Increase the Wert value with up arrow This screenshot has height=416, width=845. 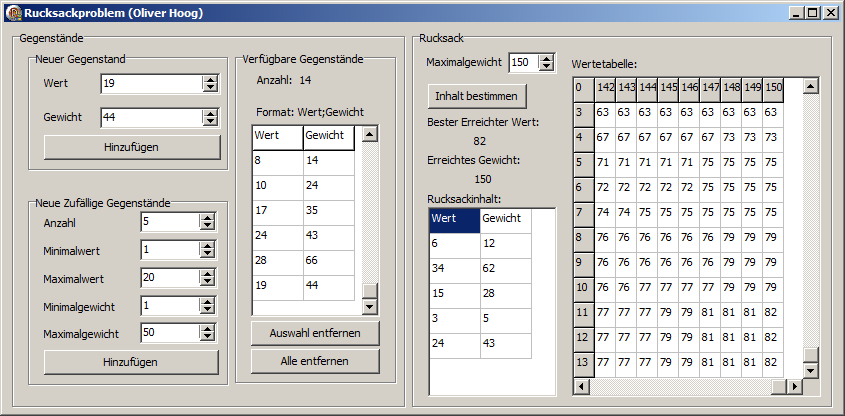209,80
